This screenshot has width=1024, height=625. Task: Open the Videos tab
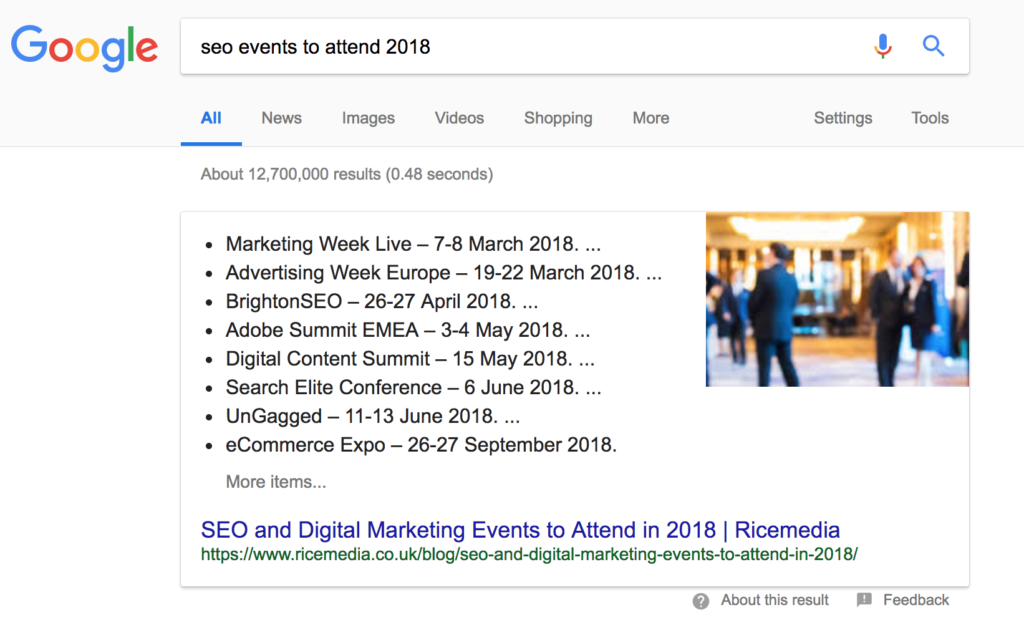(459, 118)
